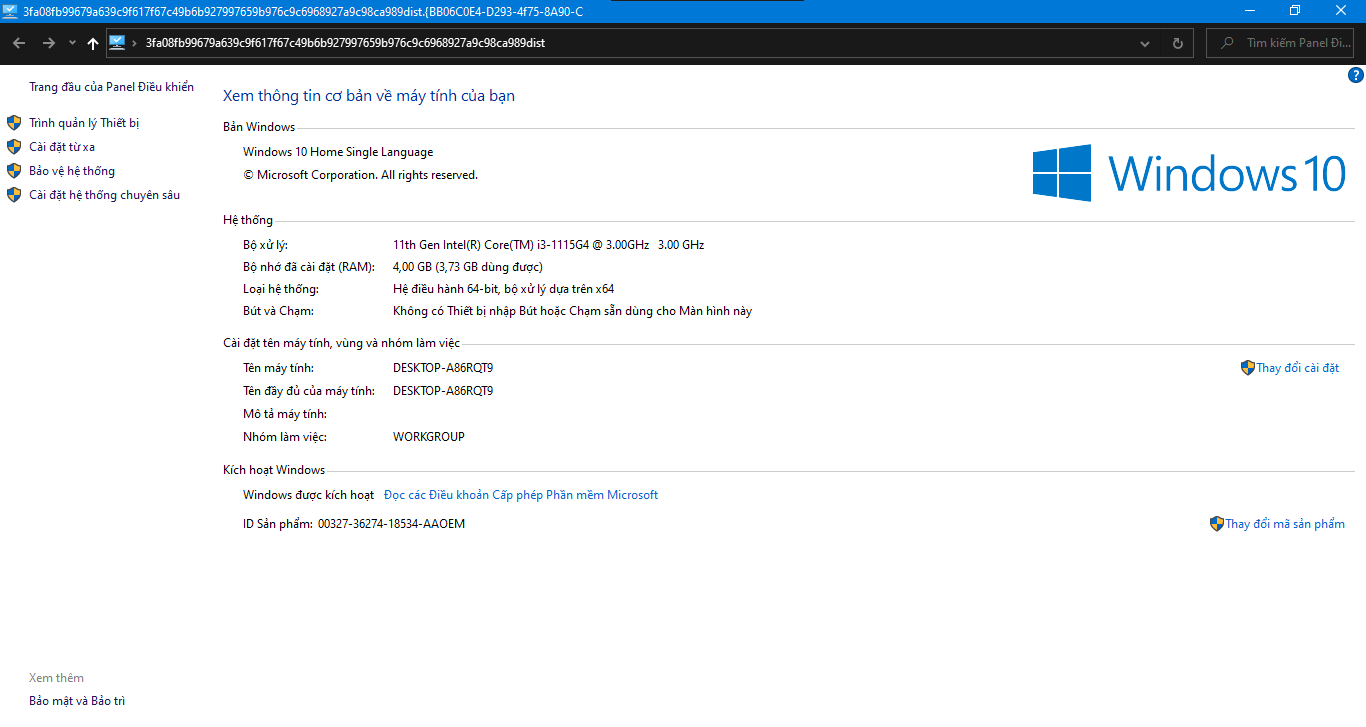This screenshot has width=1366, height=727.
Task: Click the 11th Gen Intel Core i3-1115G4 processor value
Action: [548, 245]
